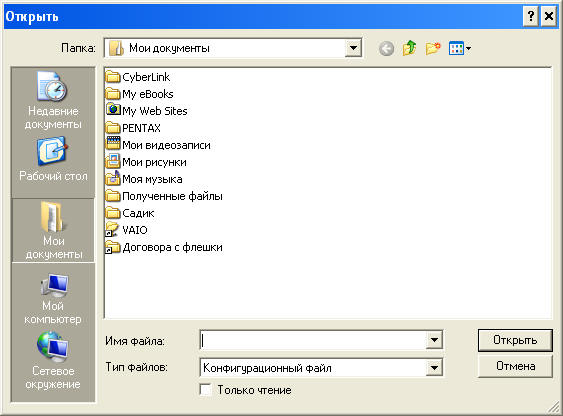This screenshot has height=416, width=563.
Task: Open Мой компьютер in the places bar
Action: (53, 299)
